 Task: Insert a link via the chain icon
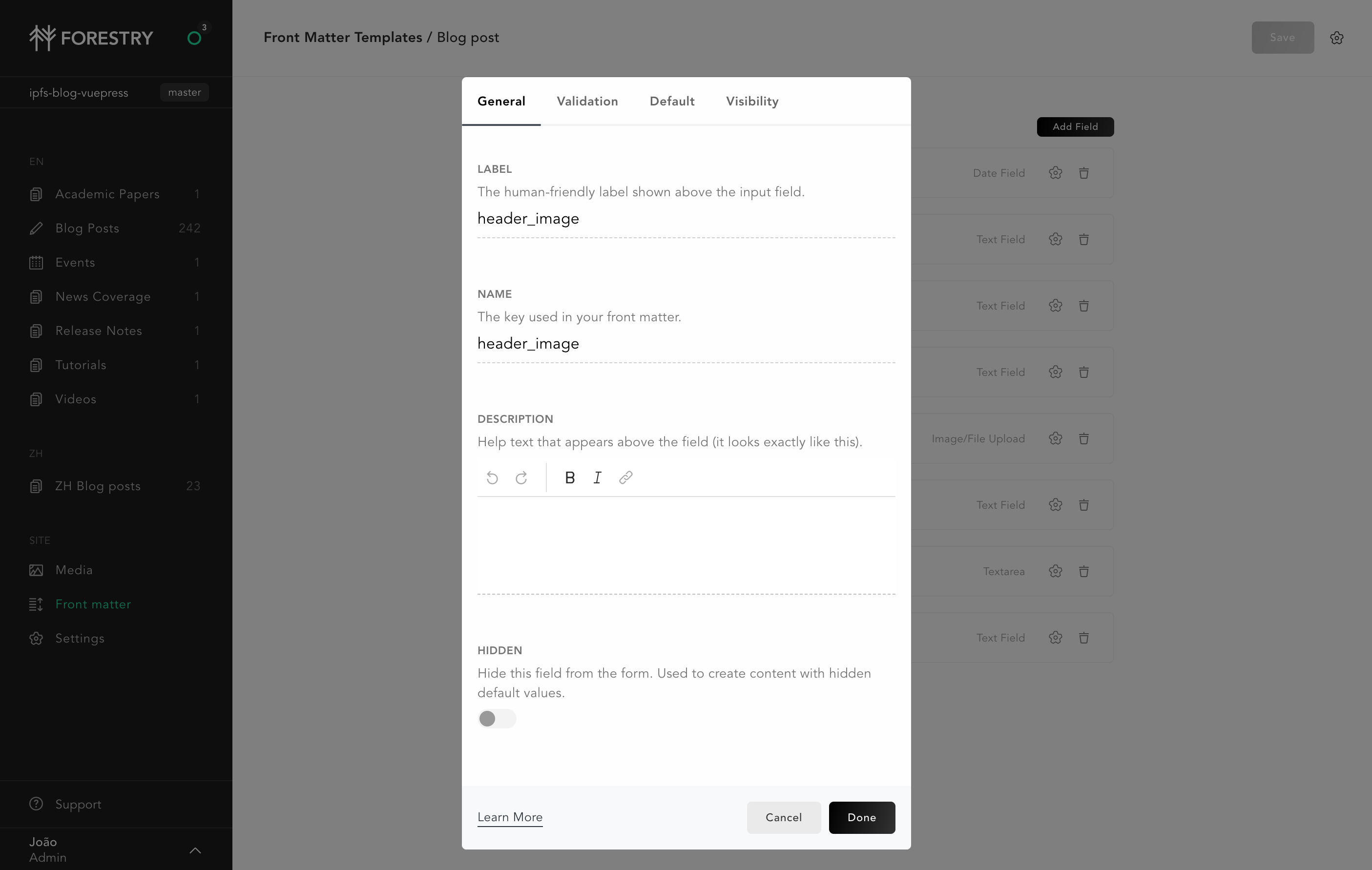[625, 477]
